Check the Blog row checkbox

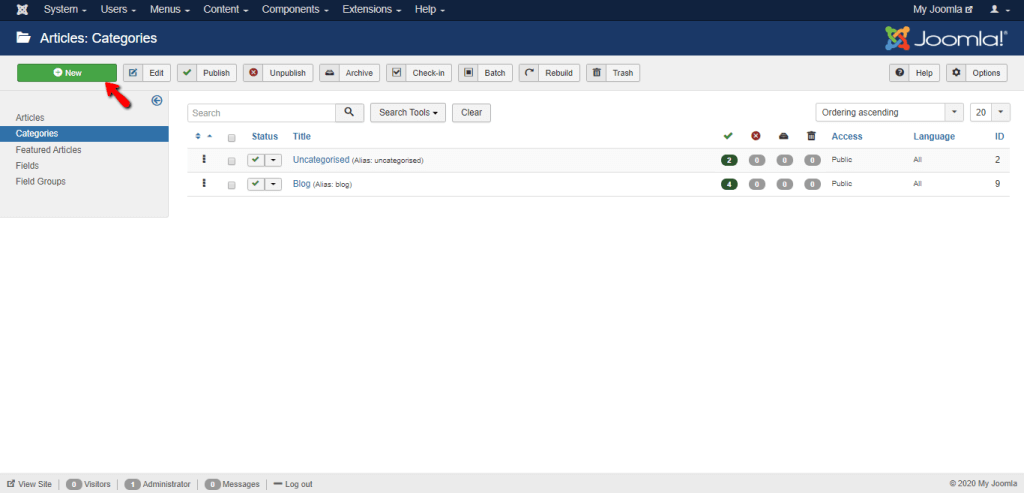pyautogui.click(x=231, y=185)
